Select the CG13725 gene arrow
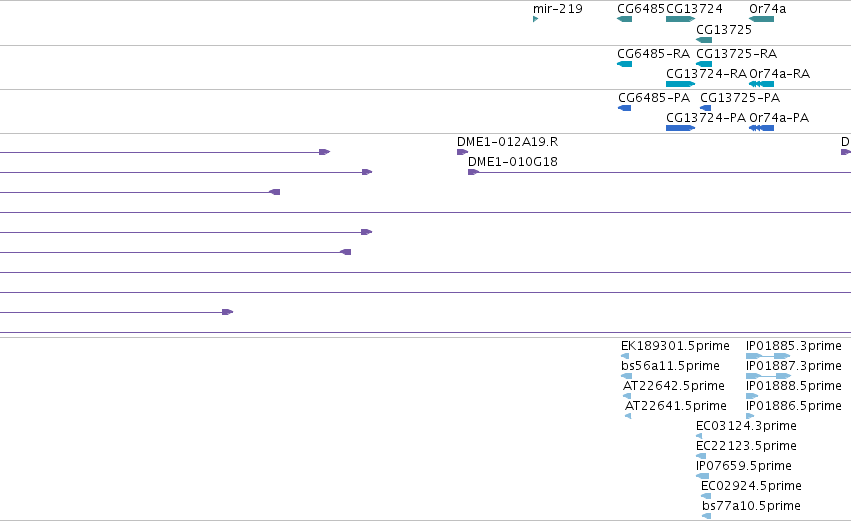 704,40
